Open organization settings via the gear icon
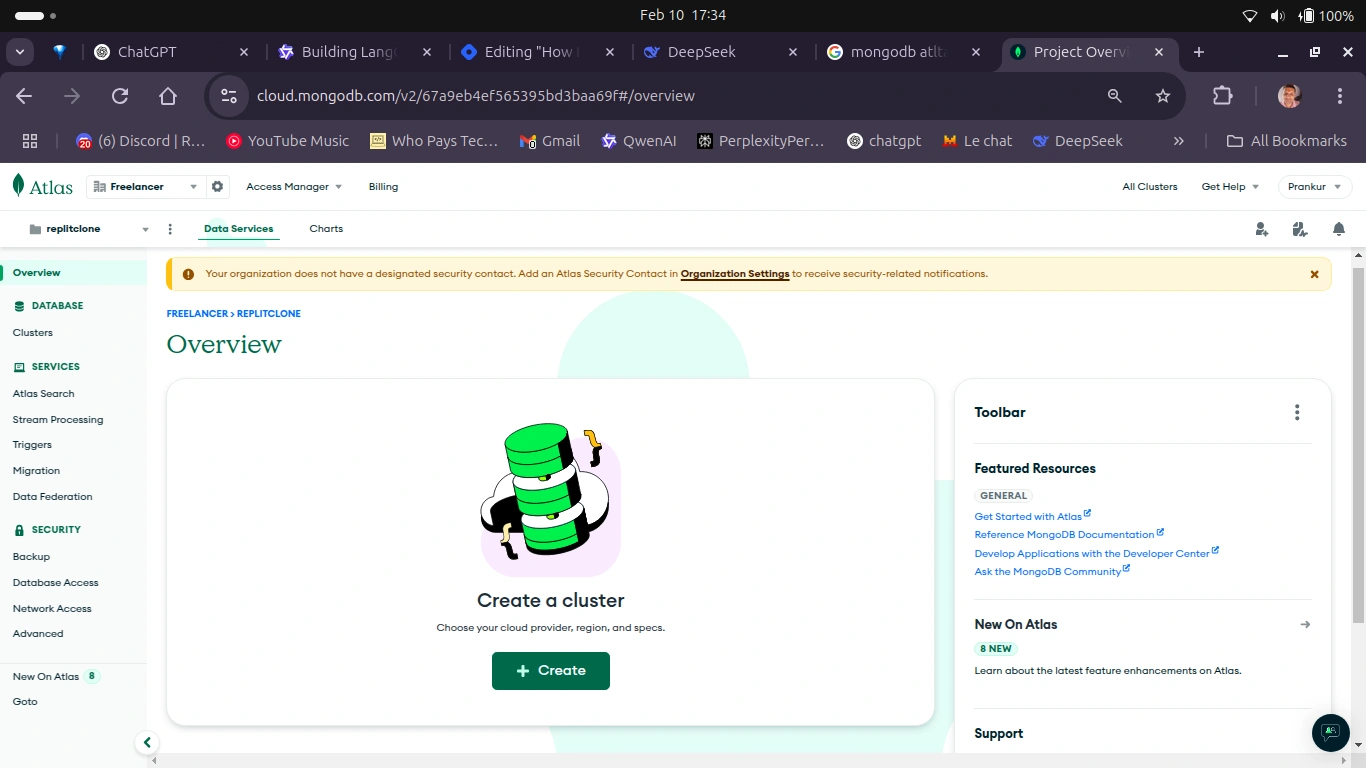This screenshot has height=768, width=1366. click(x=216, y=186)
